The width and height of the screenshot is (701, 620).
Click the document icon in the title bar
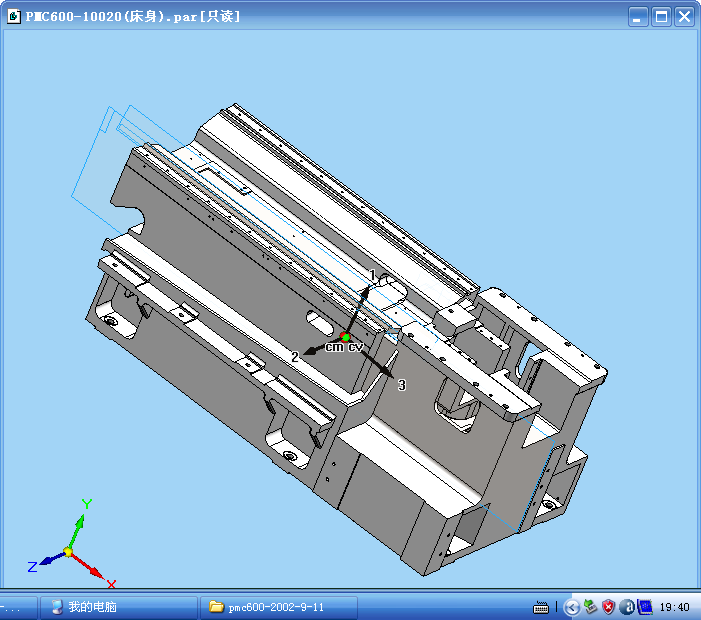[x=14, y=17]
